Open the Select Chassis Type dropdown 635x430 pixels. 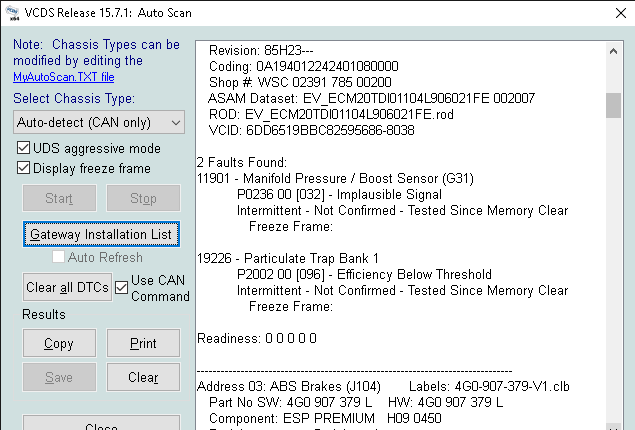pyautogui.click(x=99, y=122)
